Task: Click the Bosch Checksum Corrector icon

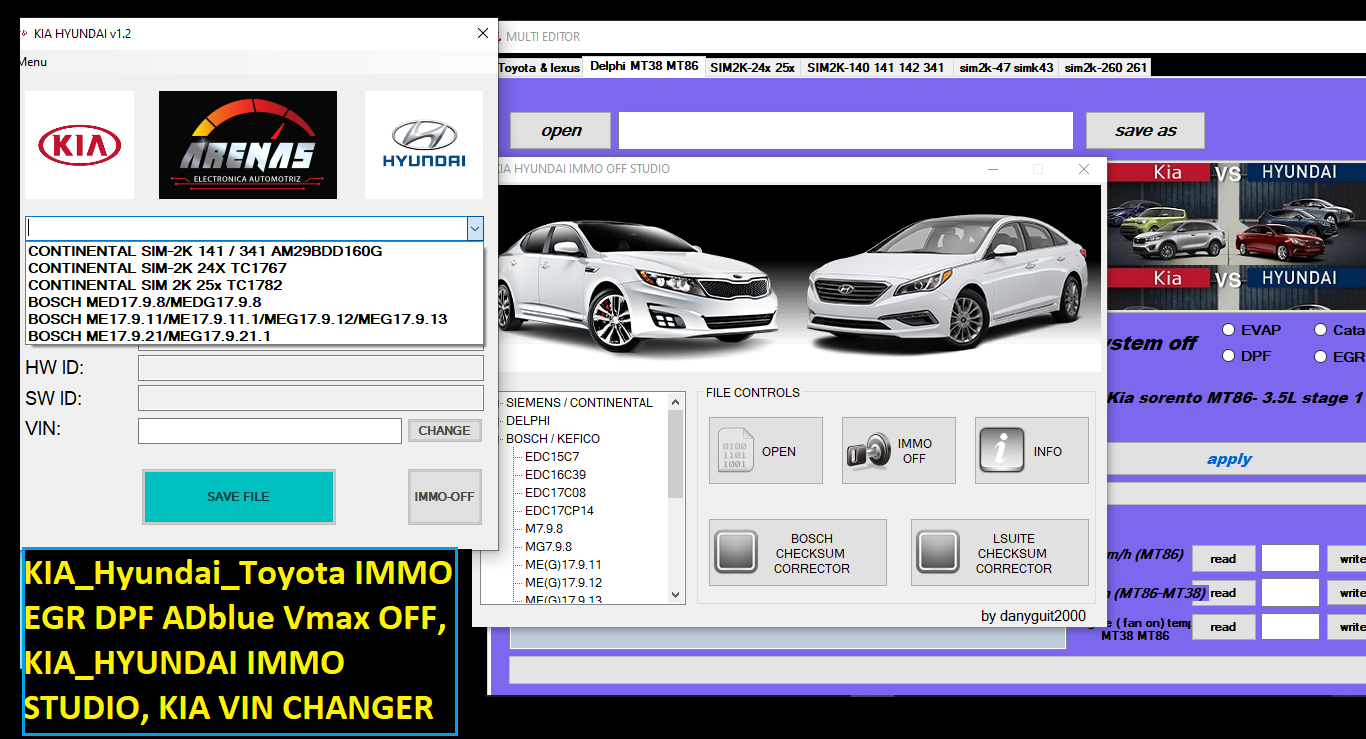Action: [x=738, y=552]
